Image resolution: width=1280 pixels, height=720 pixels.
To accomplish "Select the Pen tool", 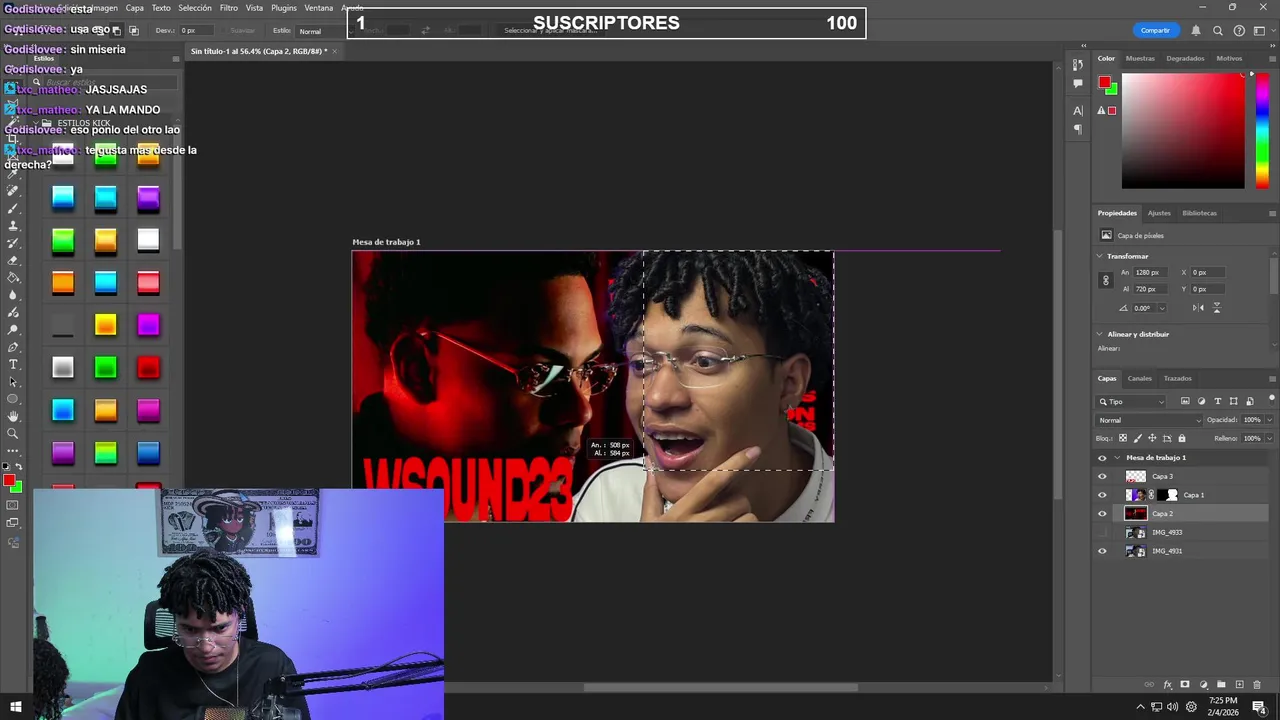I will pyautogui.click(x=13, y=347).
